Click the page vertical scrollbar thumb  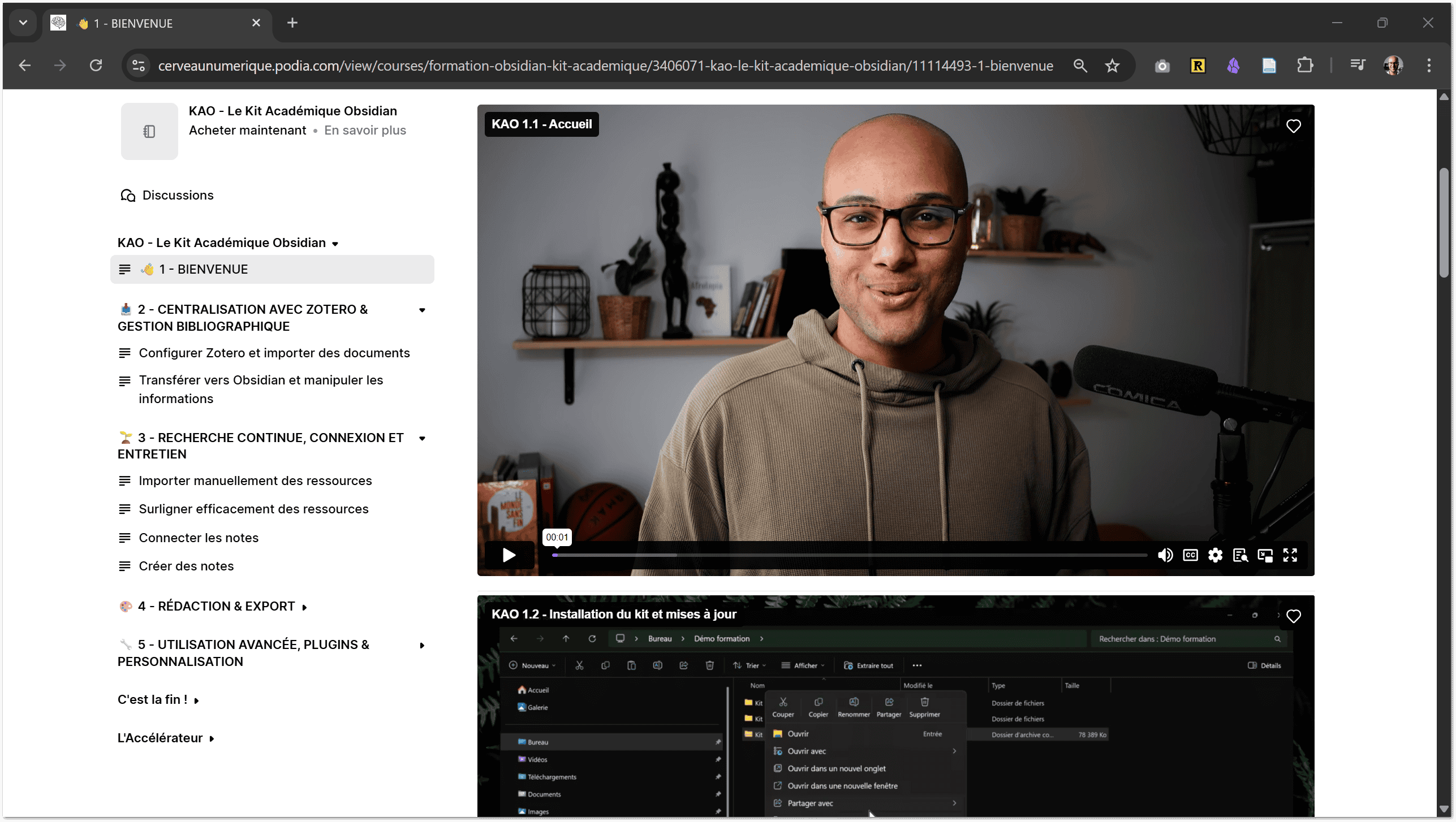(1444, 223)
